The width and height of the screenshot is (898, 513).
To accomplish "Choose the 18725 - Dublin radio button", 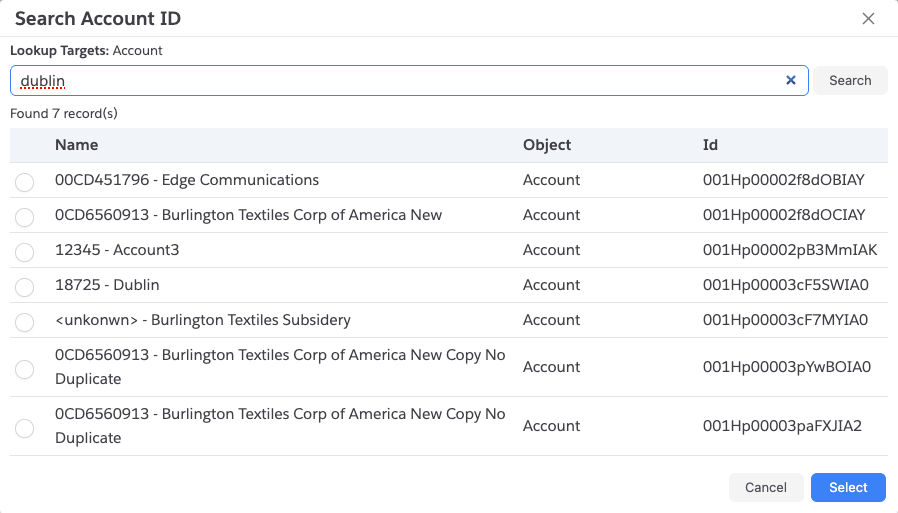I will coord(24,287).
